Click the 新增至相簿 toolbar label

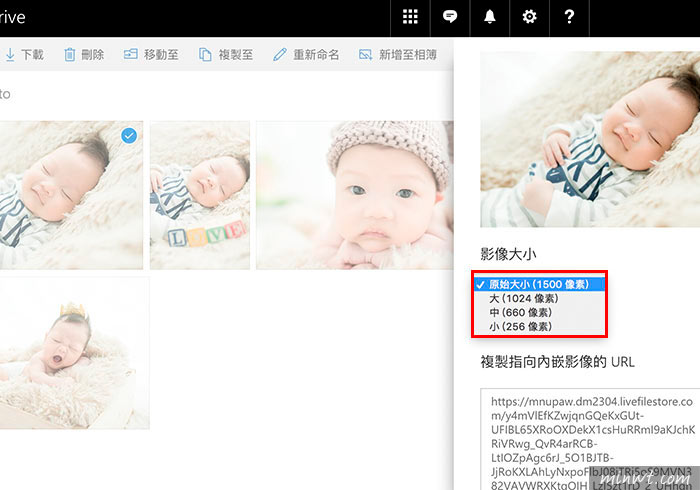pos(408,54)
